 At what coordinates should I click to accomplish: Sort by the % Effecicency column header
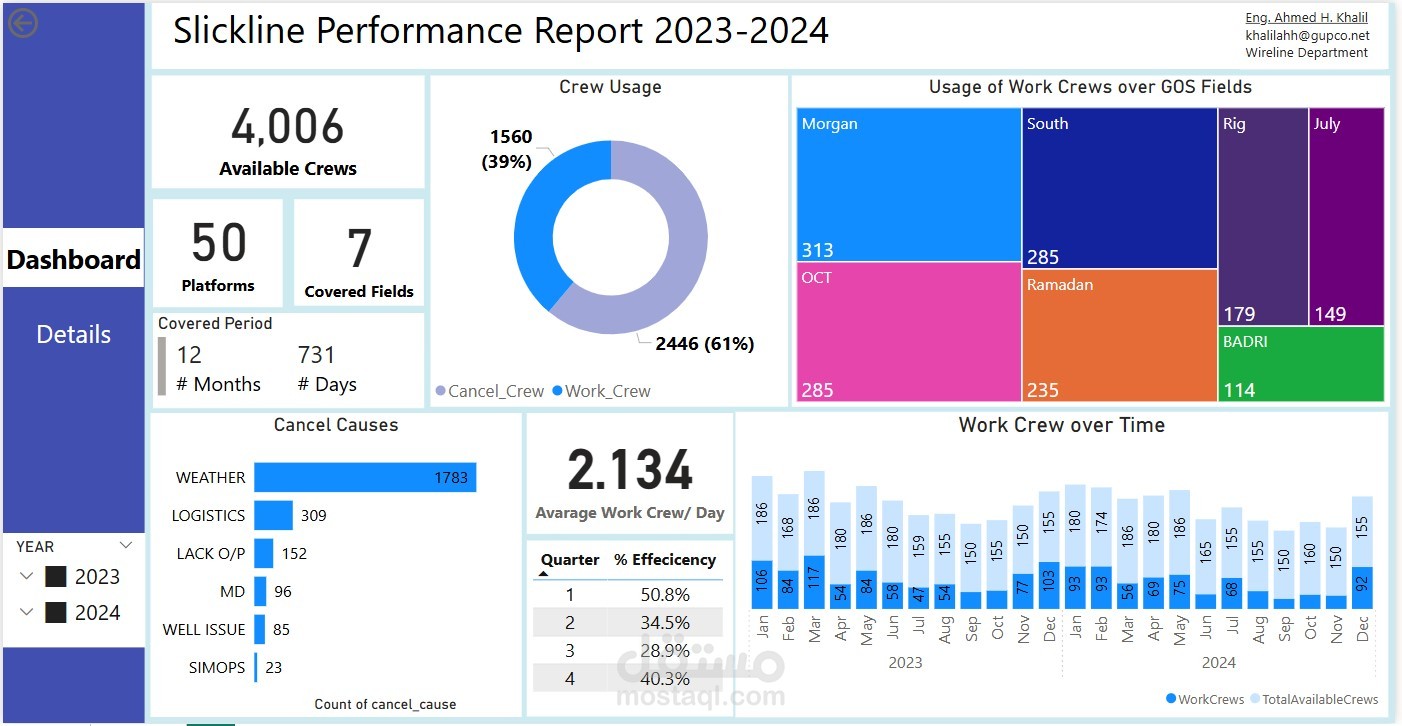point(665,560)
